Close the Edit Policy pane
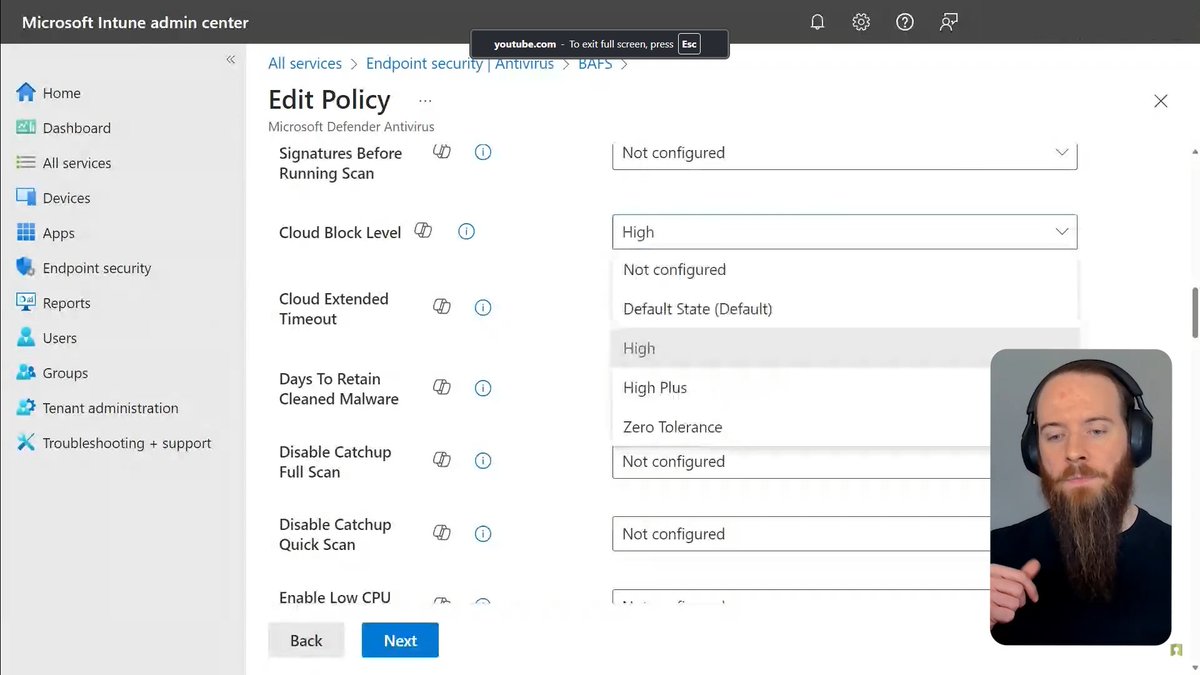 1161,101
